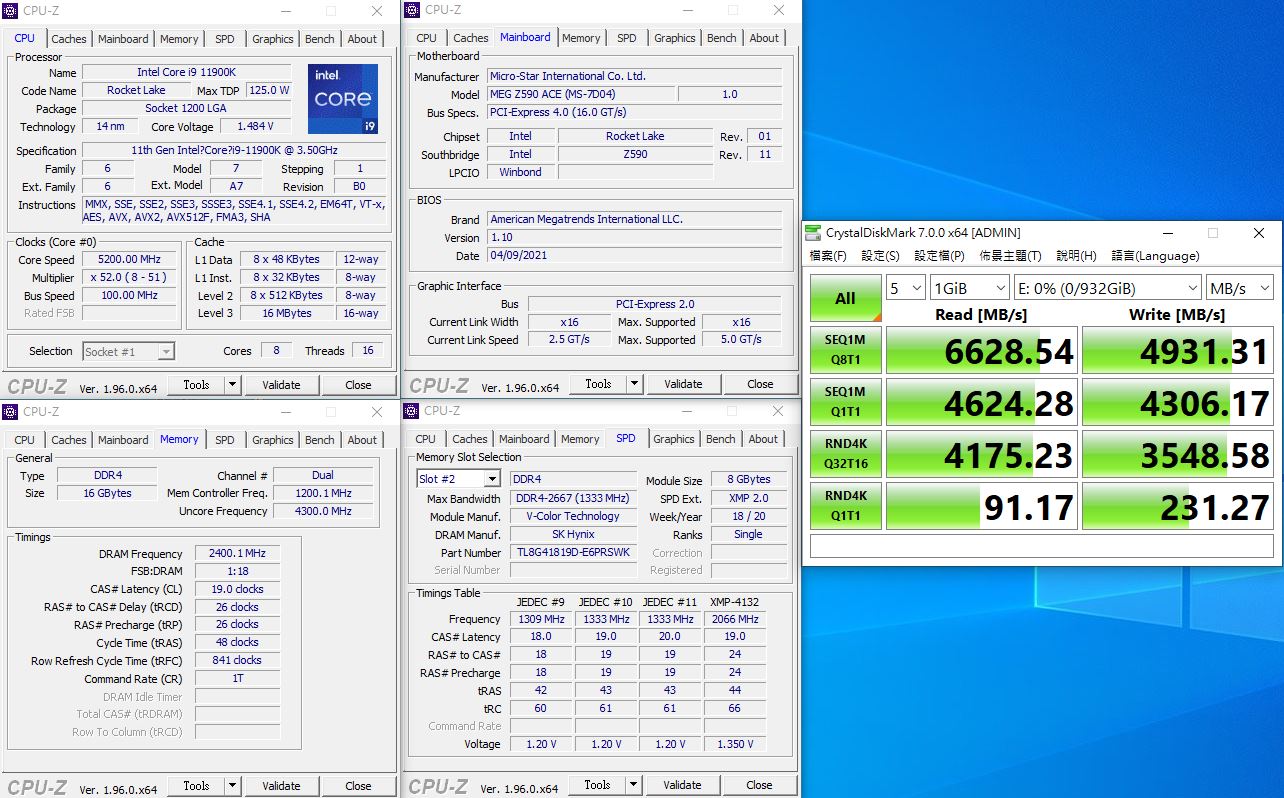Open the test count dropdown showing 5
The width and height of the screenshot is (1284, 798).
(x=905, y=288)
